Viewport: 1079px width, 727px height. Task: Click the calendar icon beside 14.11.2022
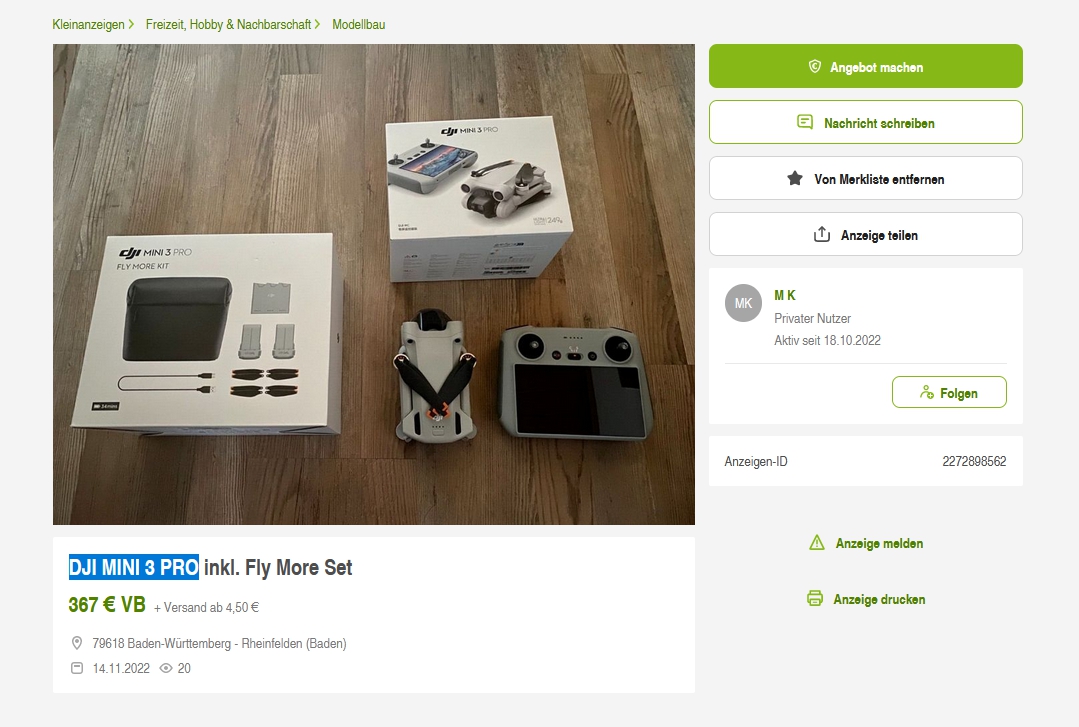click(77, 668)
